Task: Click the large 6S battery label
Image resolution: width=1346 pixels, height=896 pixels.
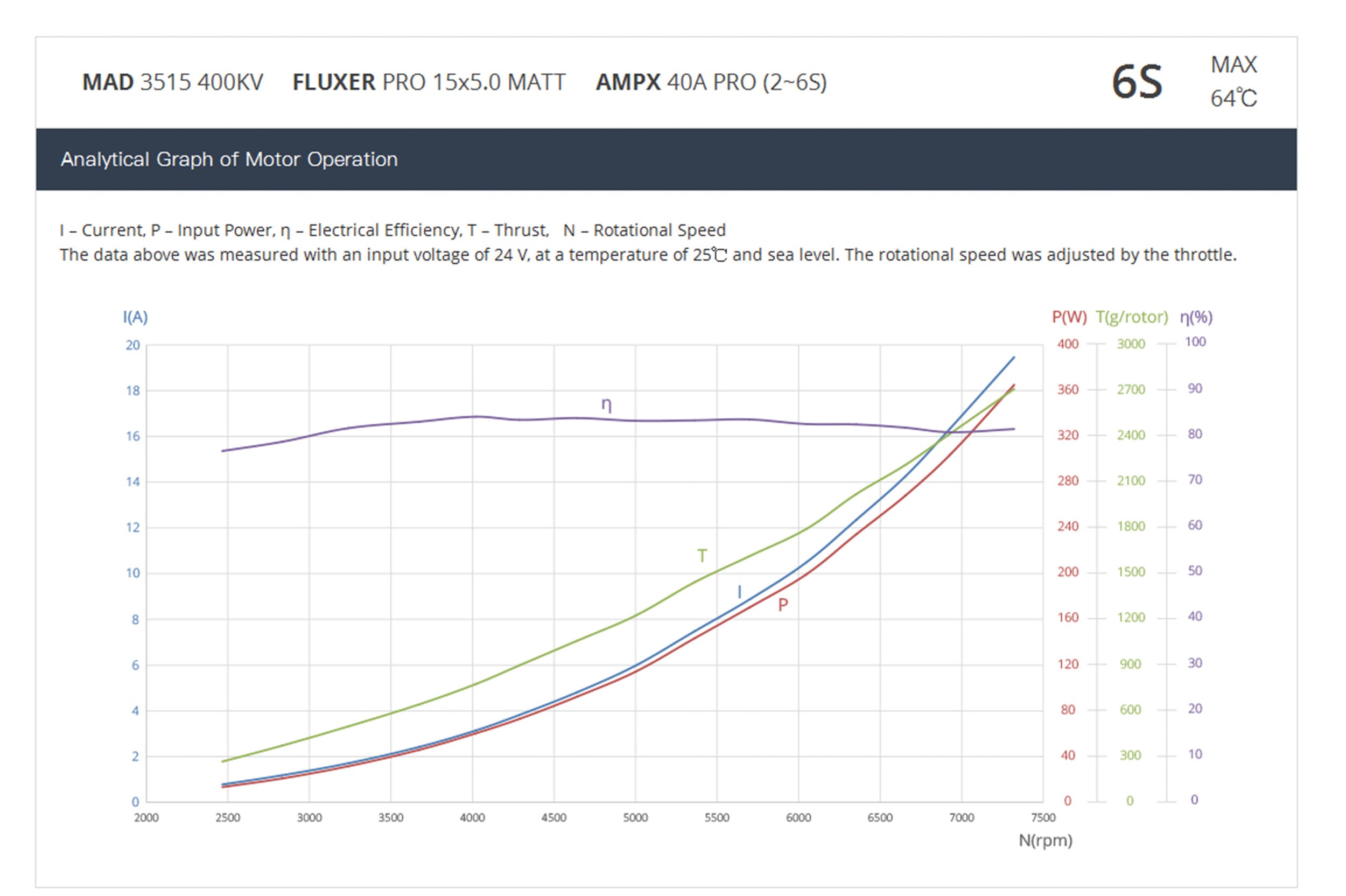Action: point(1137,82)
